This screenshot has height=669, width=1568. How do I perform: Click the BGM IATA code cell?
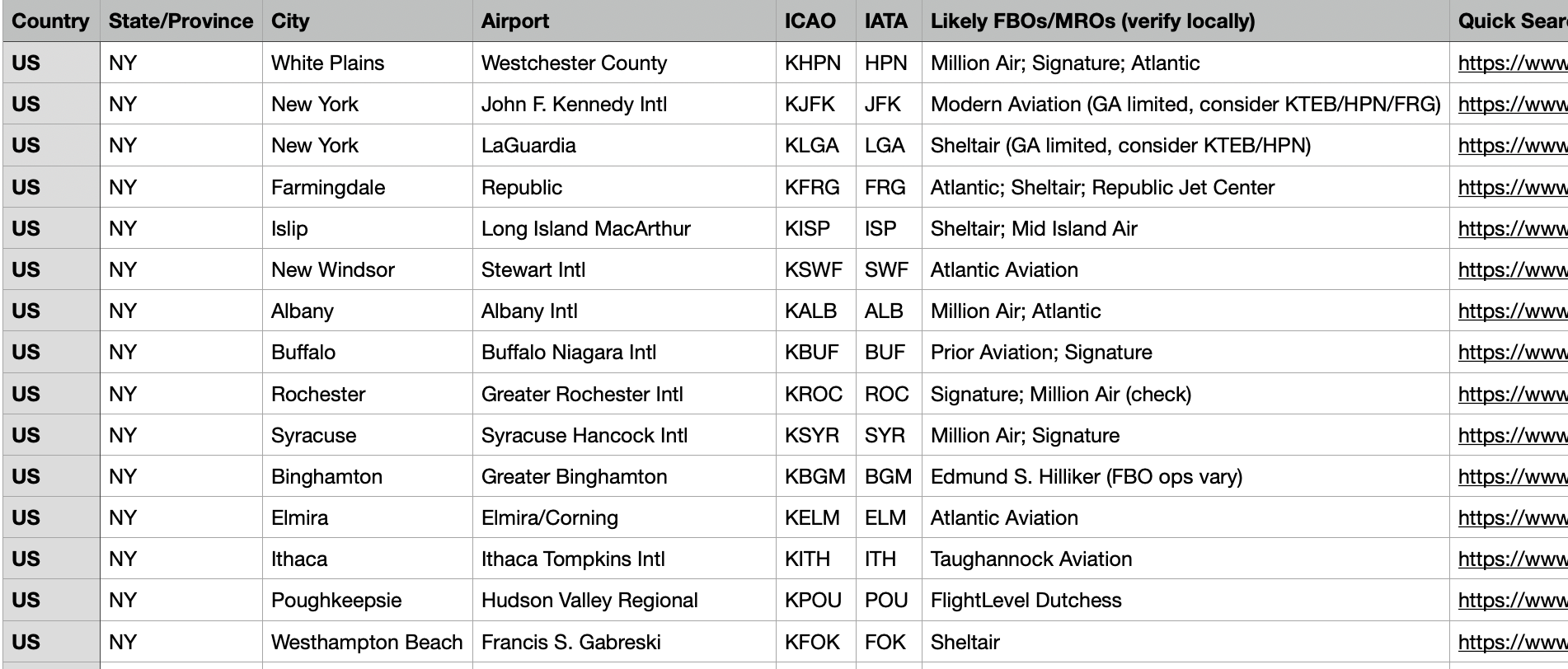(x=889, y=477)
